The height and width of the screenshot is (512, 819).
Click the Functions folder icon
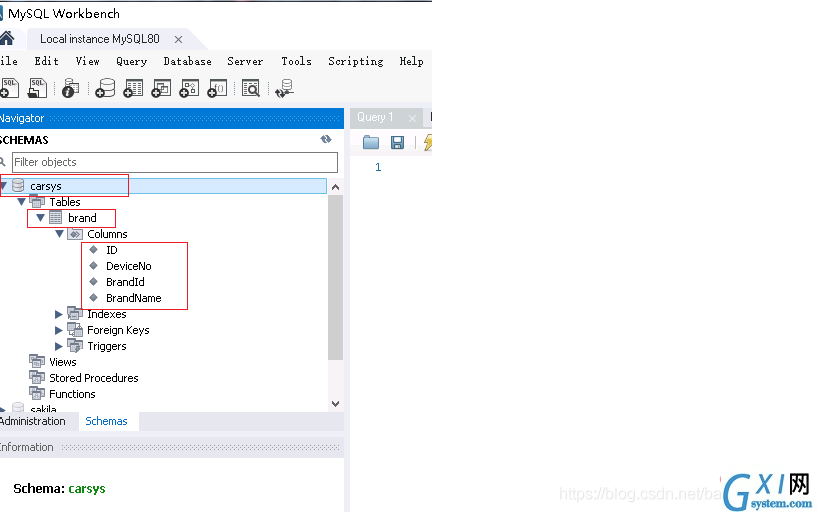[x=37, y=393]
